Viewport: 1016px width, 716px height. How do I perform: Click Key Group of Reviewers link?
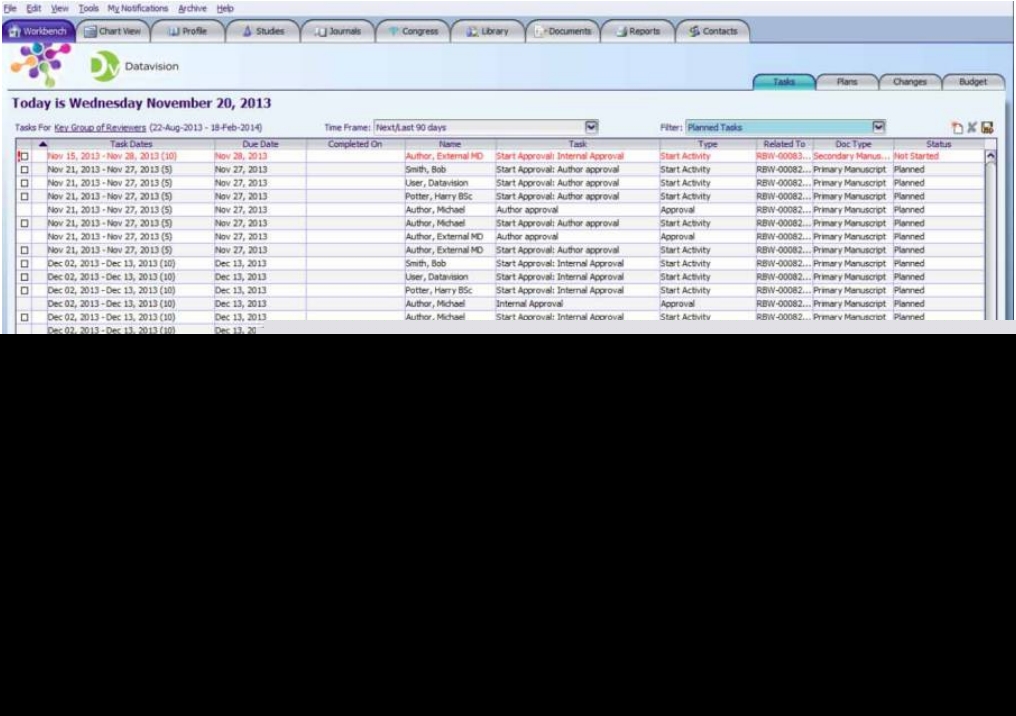[100, 128]
